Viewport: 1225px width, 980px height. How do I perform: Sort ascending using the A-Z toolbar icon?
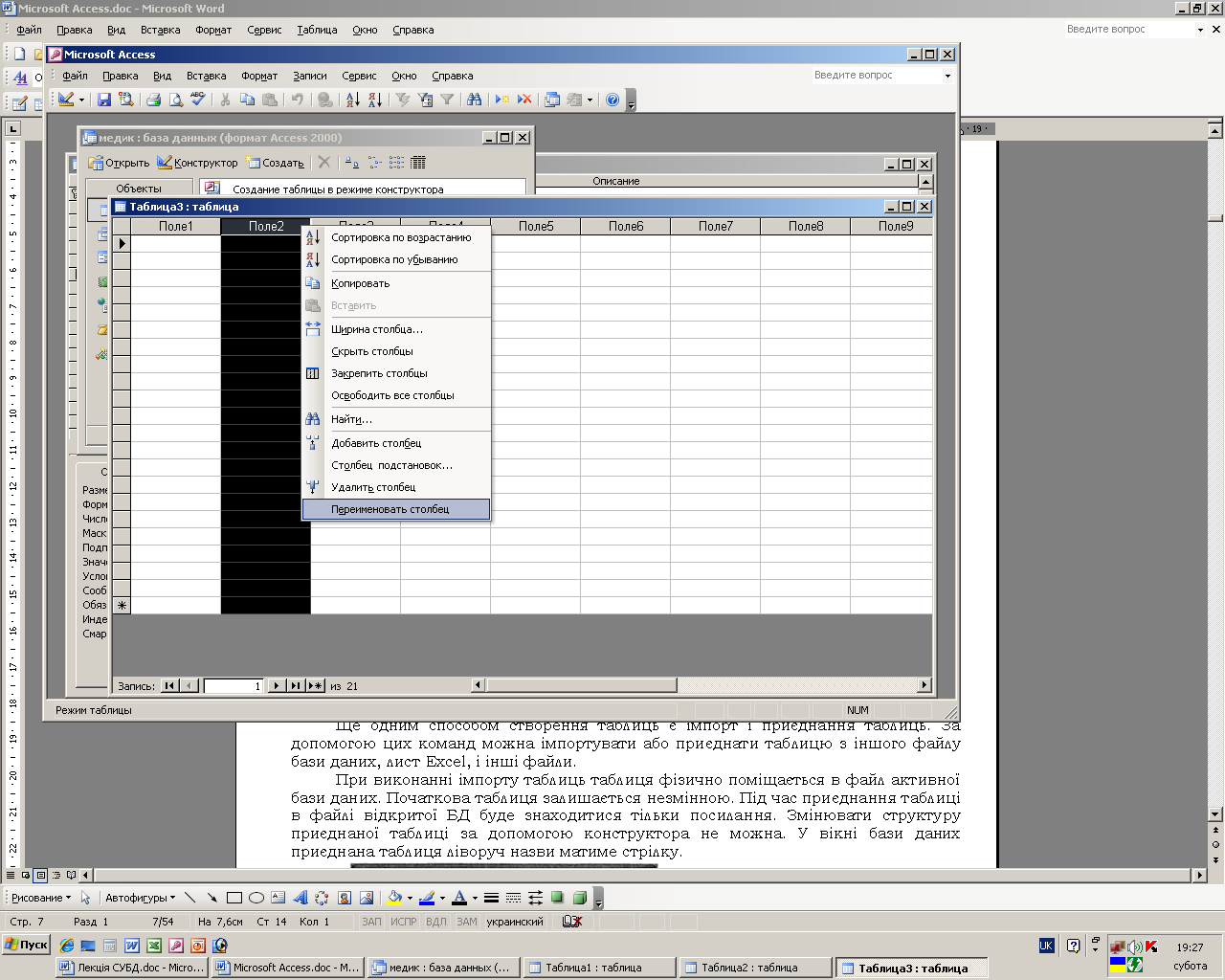[352, 100]
